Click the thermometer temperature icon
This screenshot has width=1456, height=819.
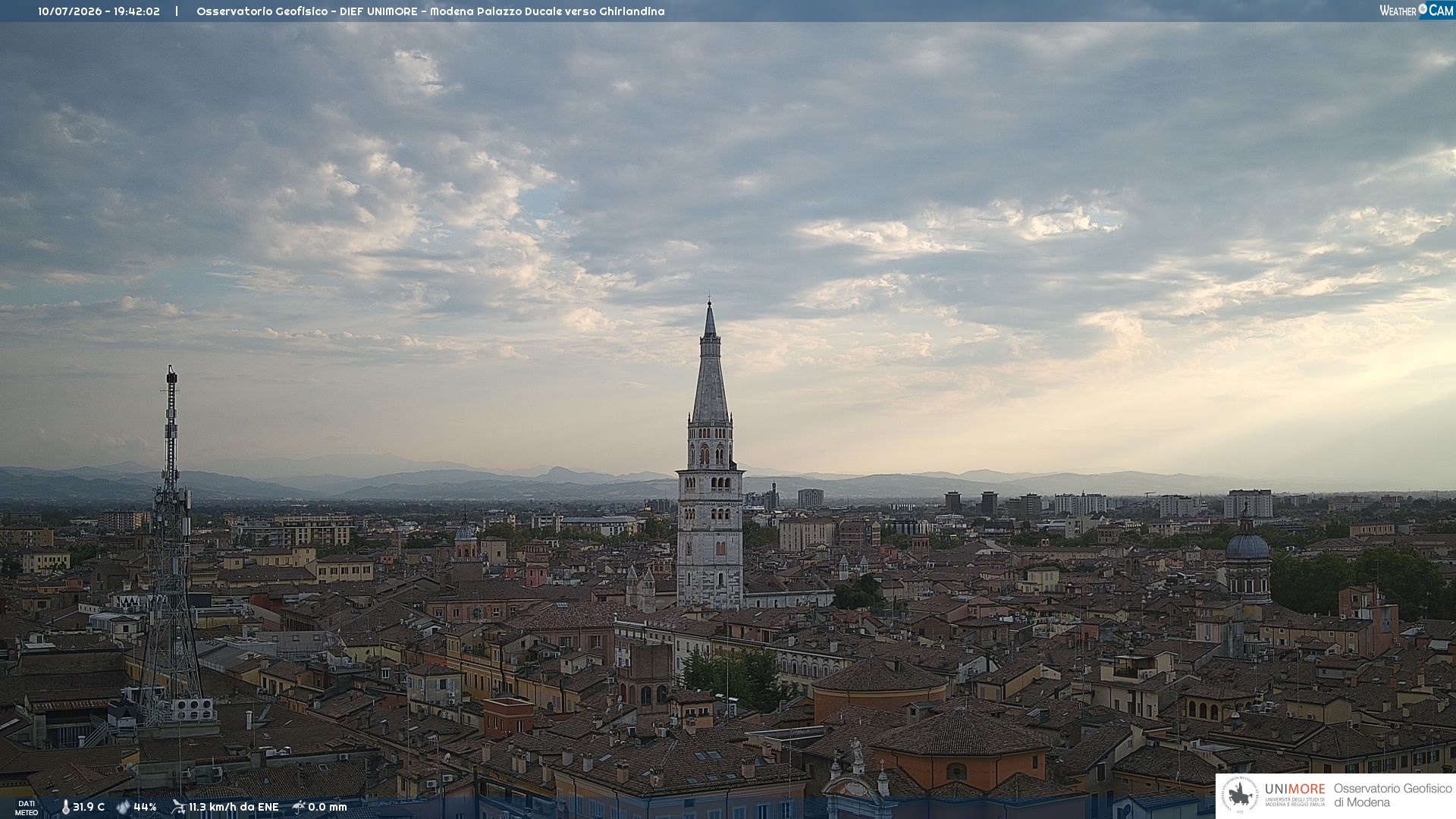(65, 807)
